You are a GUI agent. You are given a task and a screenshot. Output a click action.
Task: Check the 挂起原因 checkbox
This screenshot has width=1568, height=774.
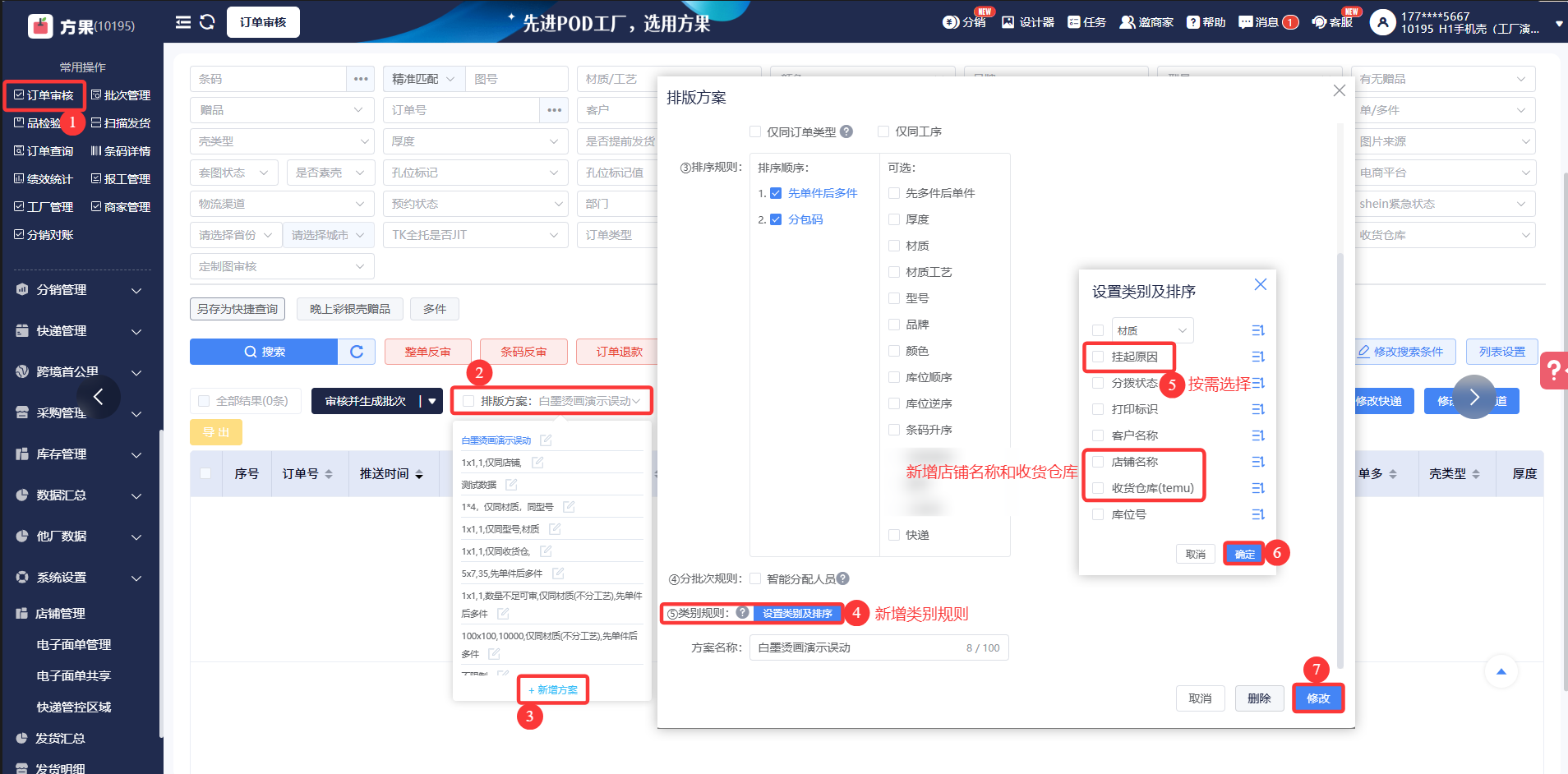pos(1098,357)
